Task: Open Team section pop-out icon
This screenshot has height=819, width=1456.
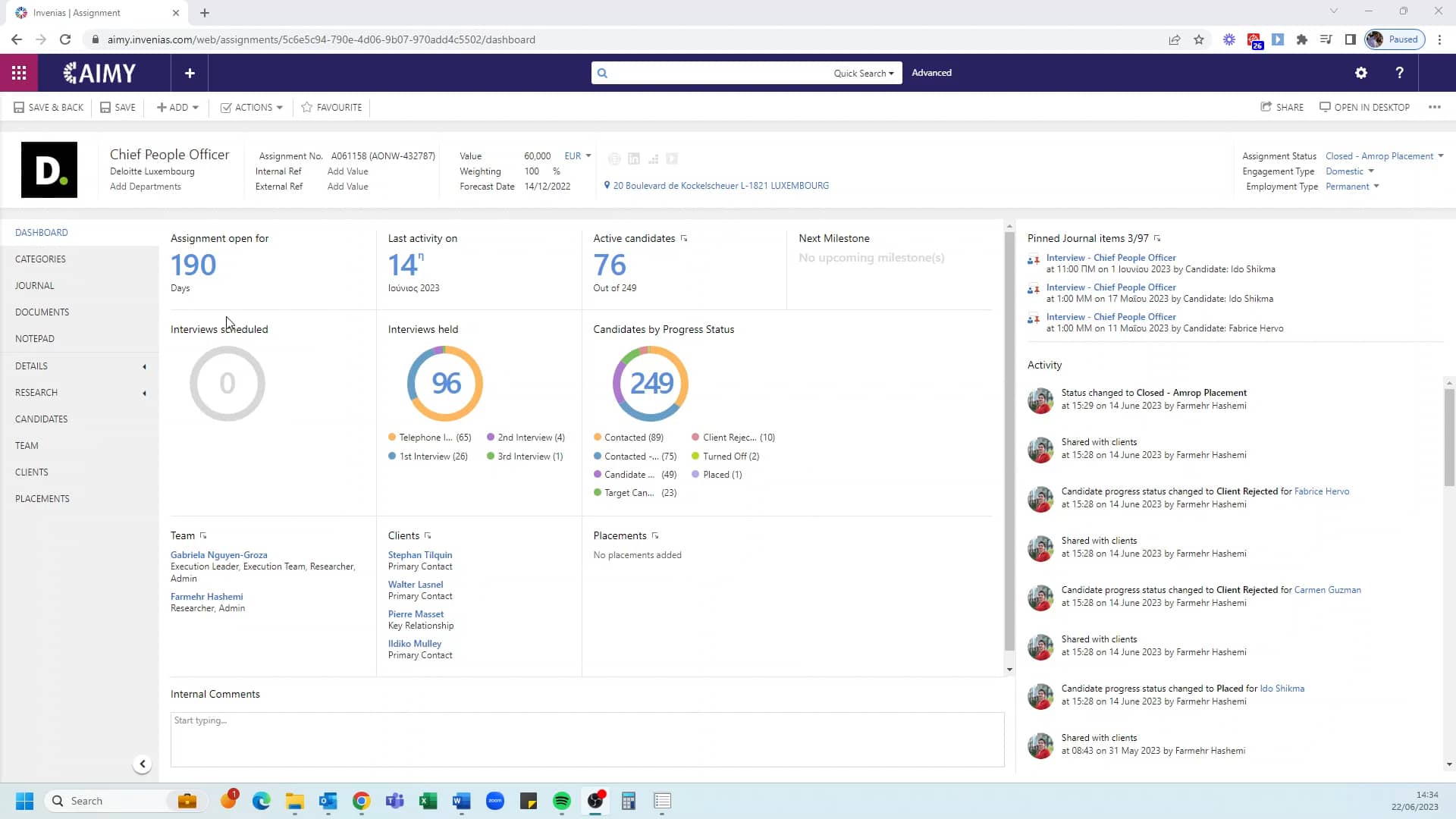Action: (203, 536)
